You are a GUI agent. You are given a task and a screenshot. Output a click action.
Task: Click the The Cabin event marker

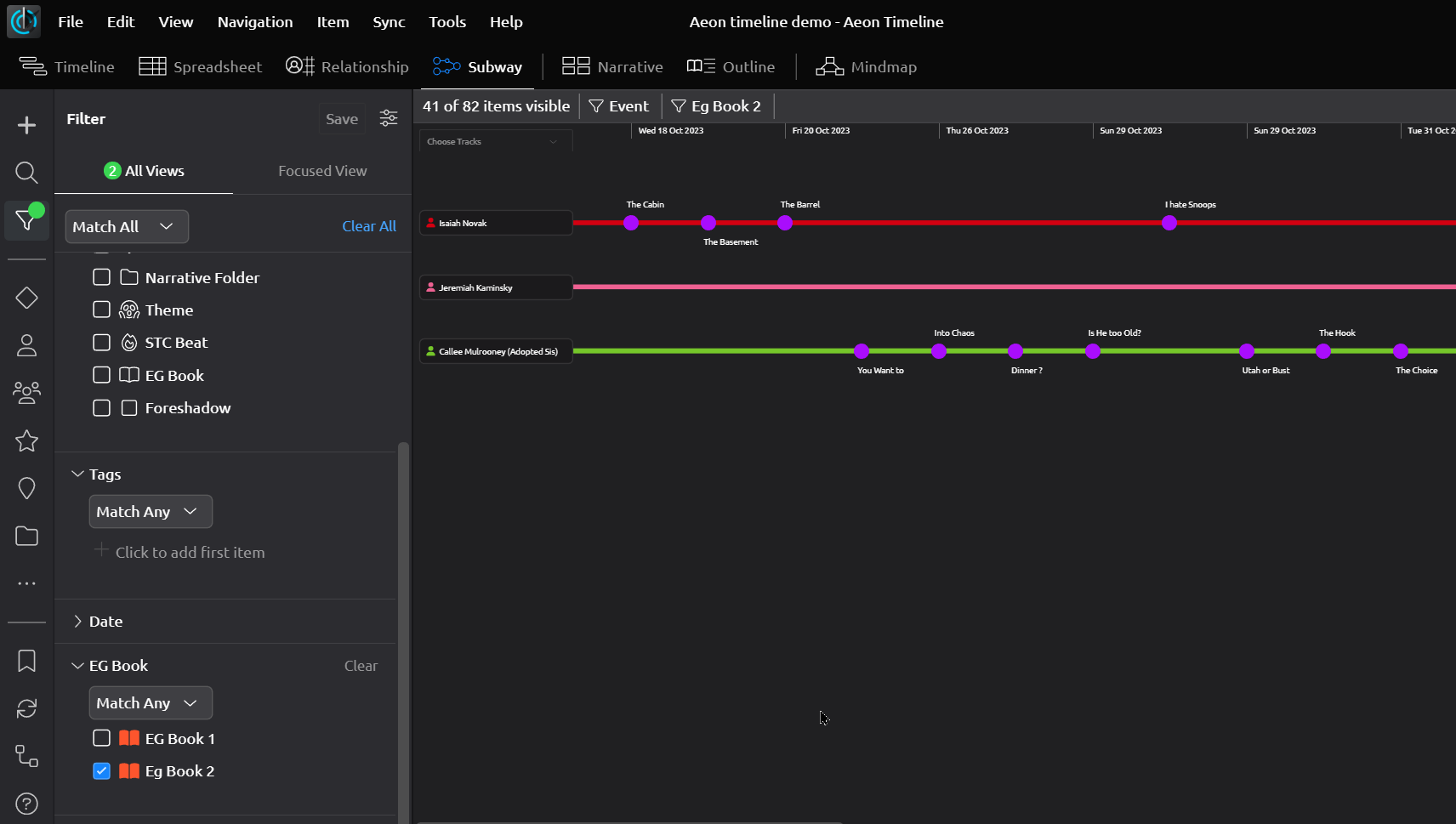tap(631, 223)
